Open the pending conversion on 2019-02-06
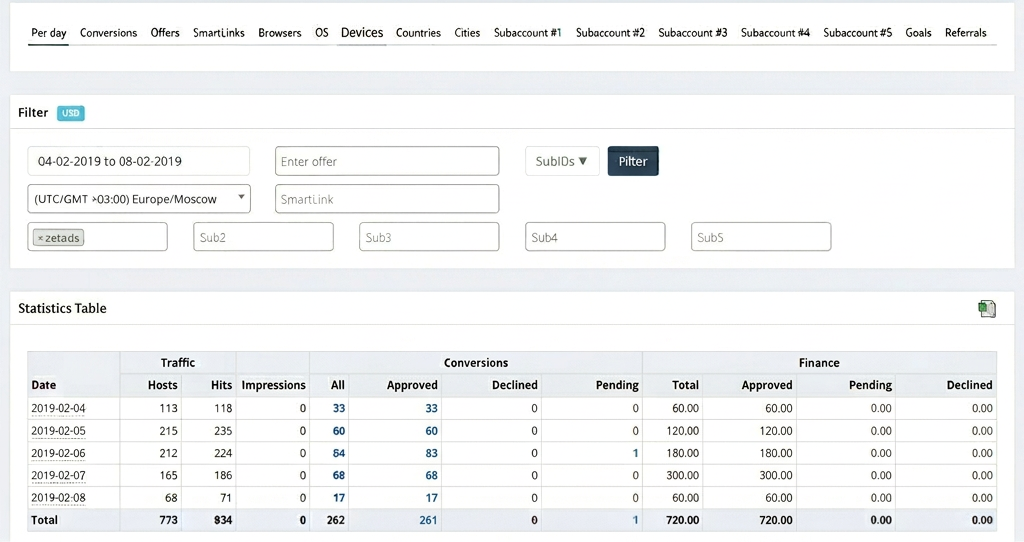This screenshot has height=542, width=1024. click(635, 453)
